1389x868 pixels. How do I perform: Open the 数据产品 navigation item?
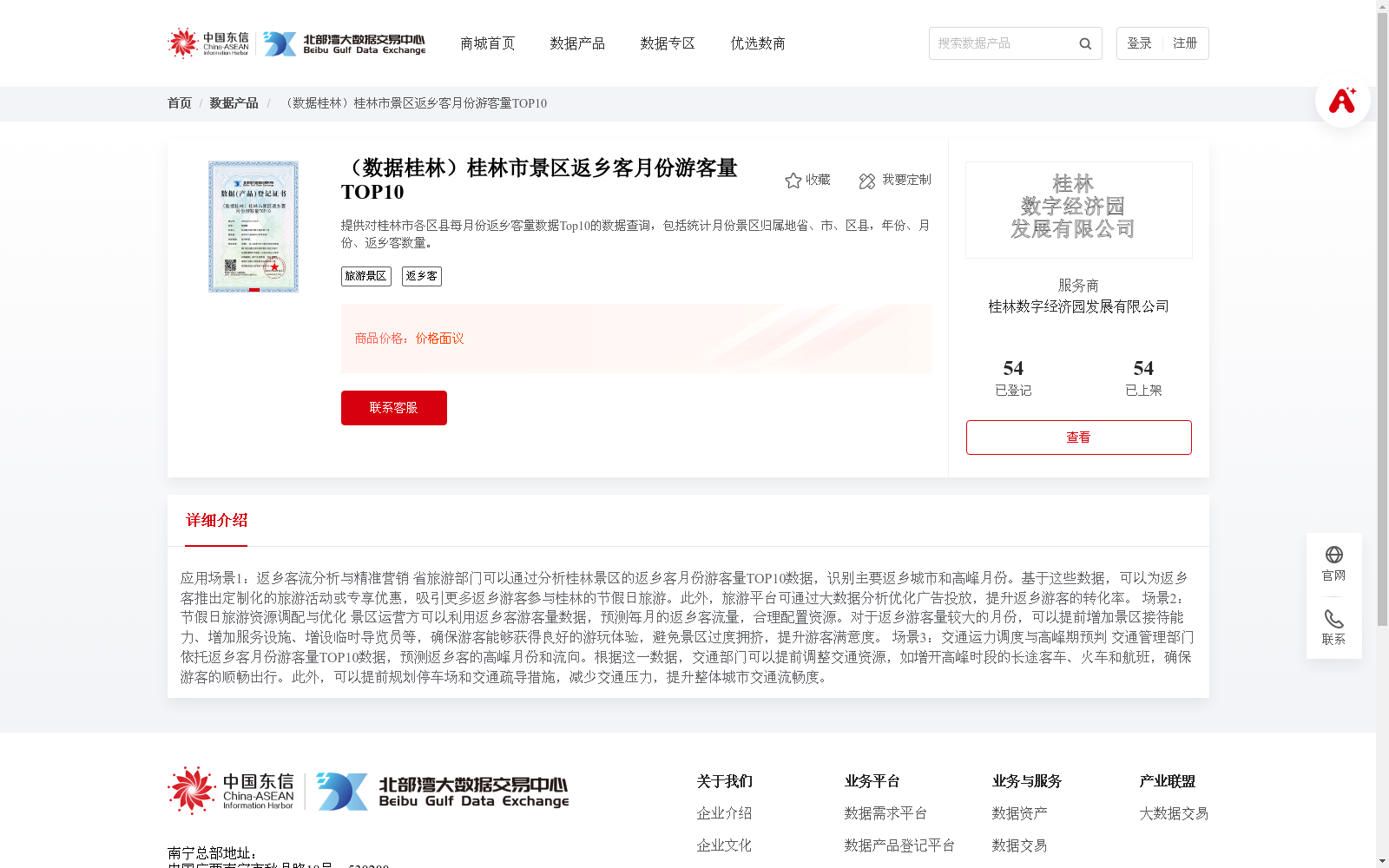(x=577, y=43)
